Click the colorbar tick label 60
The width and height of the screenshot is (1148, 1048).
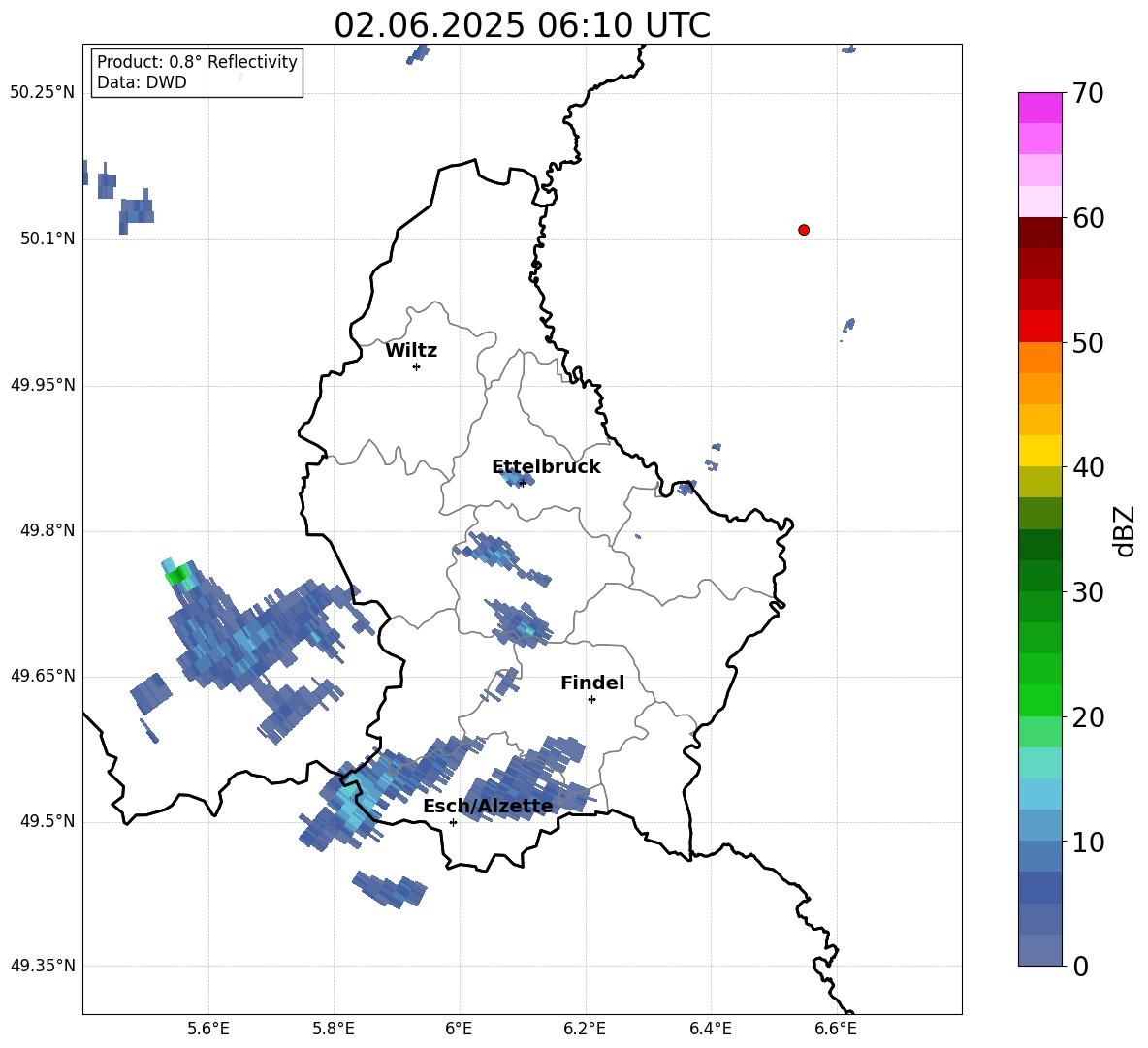coord(1088,218)
